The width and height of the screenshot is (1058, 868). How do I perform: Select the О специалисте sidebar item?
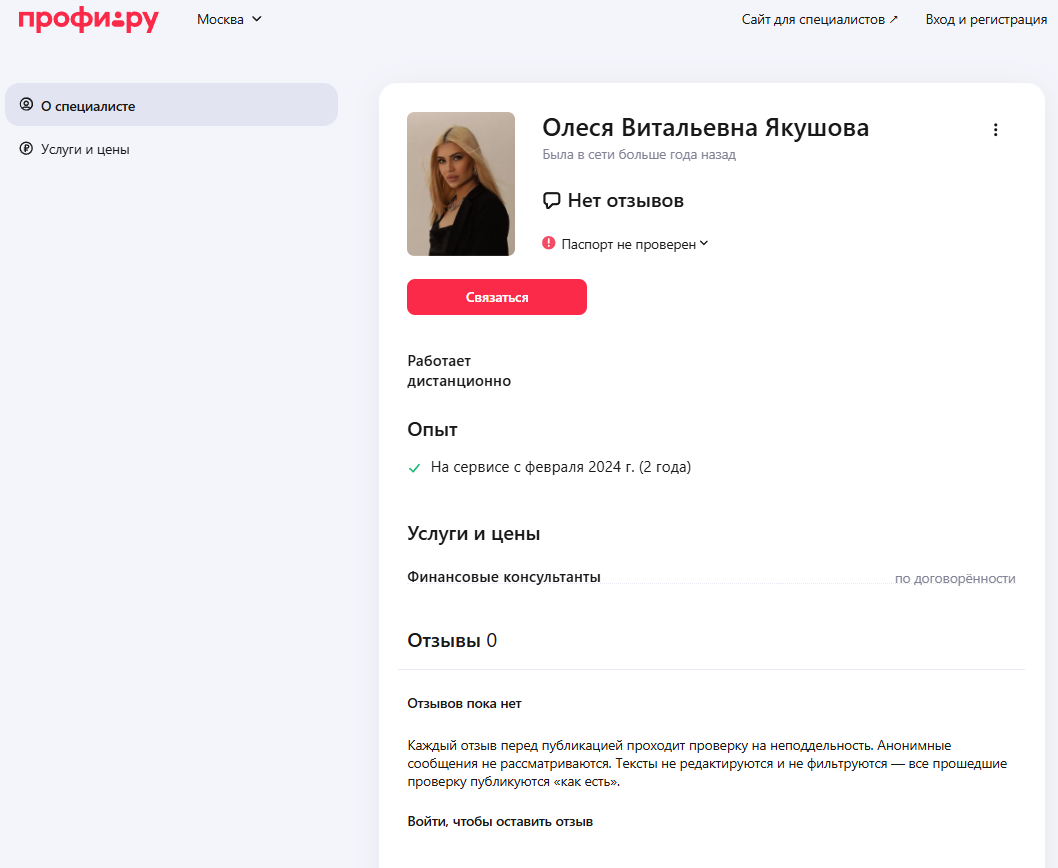coord(171,105)
